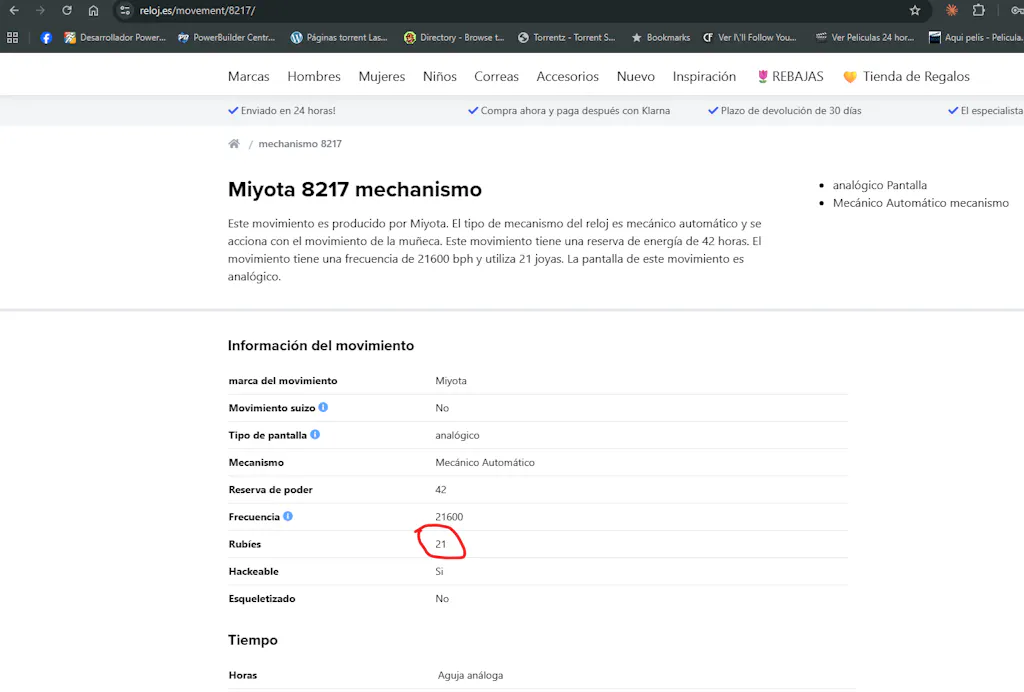Reload the current page

coord(67,11)
